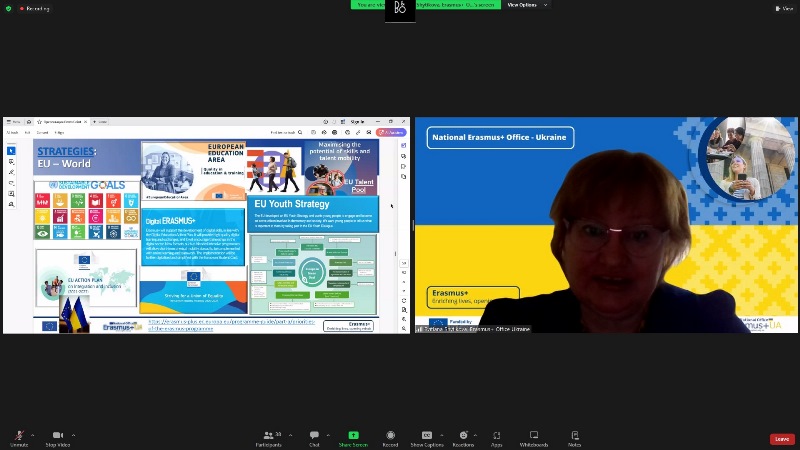
Task: Open the Participants panel
Action: pyautogui.click(x=266, y=436)
